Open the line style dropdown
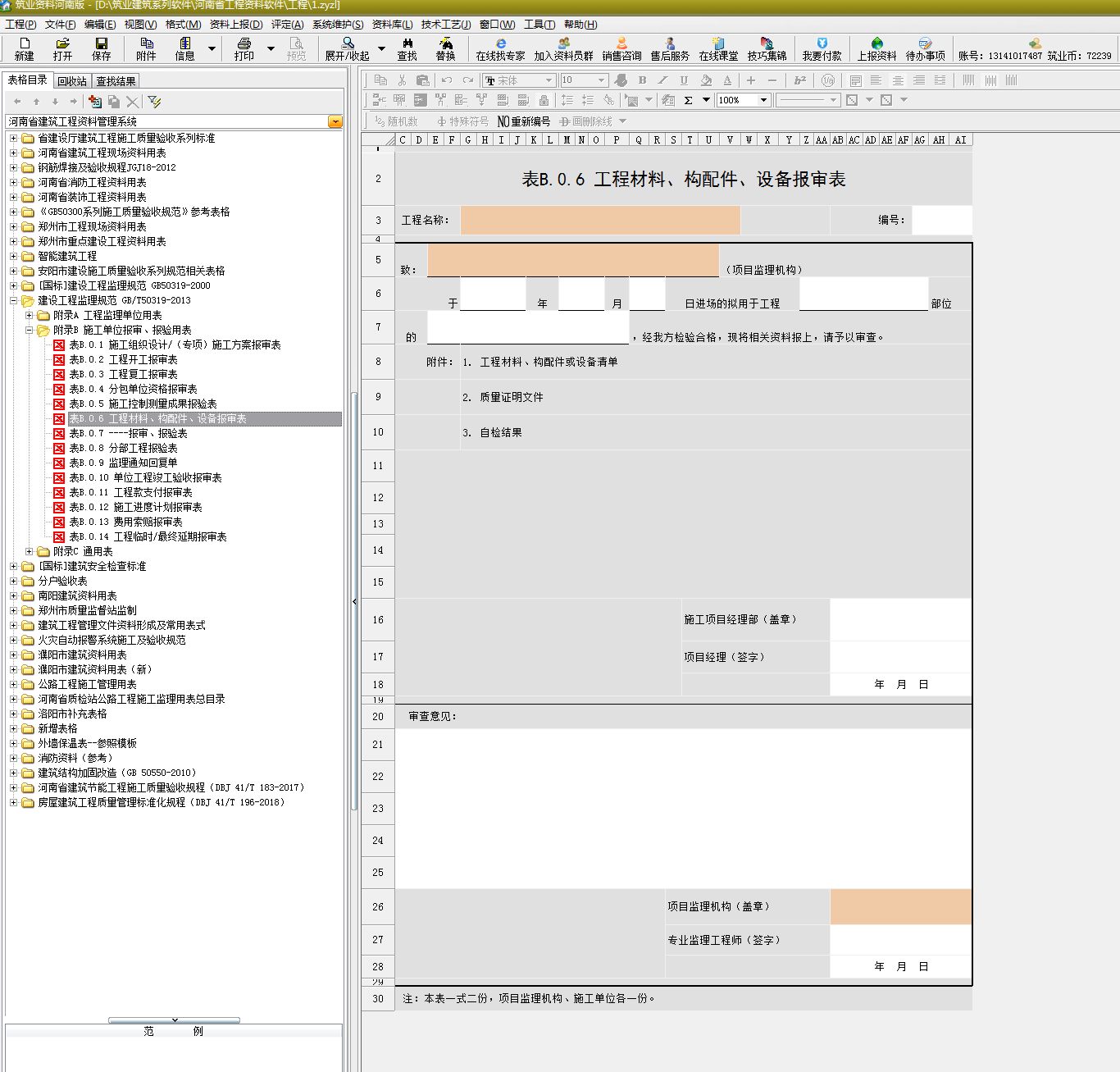1120x1072 pixels. click(x=833, y=100)
